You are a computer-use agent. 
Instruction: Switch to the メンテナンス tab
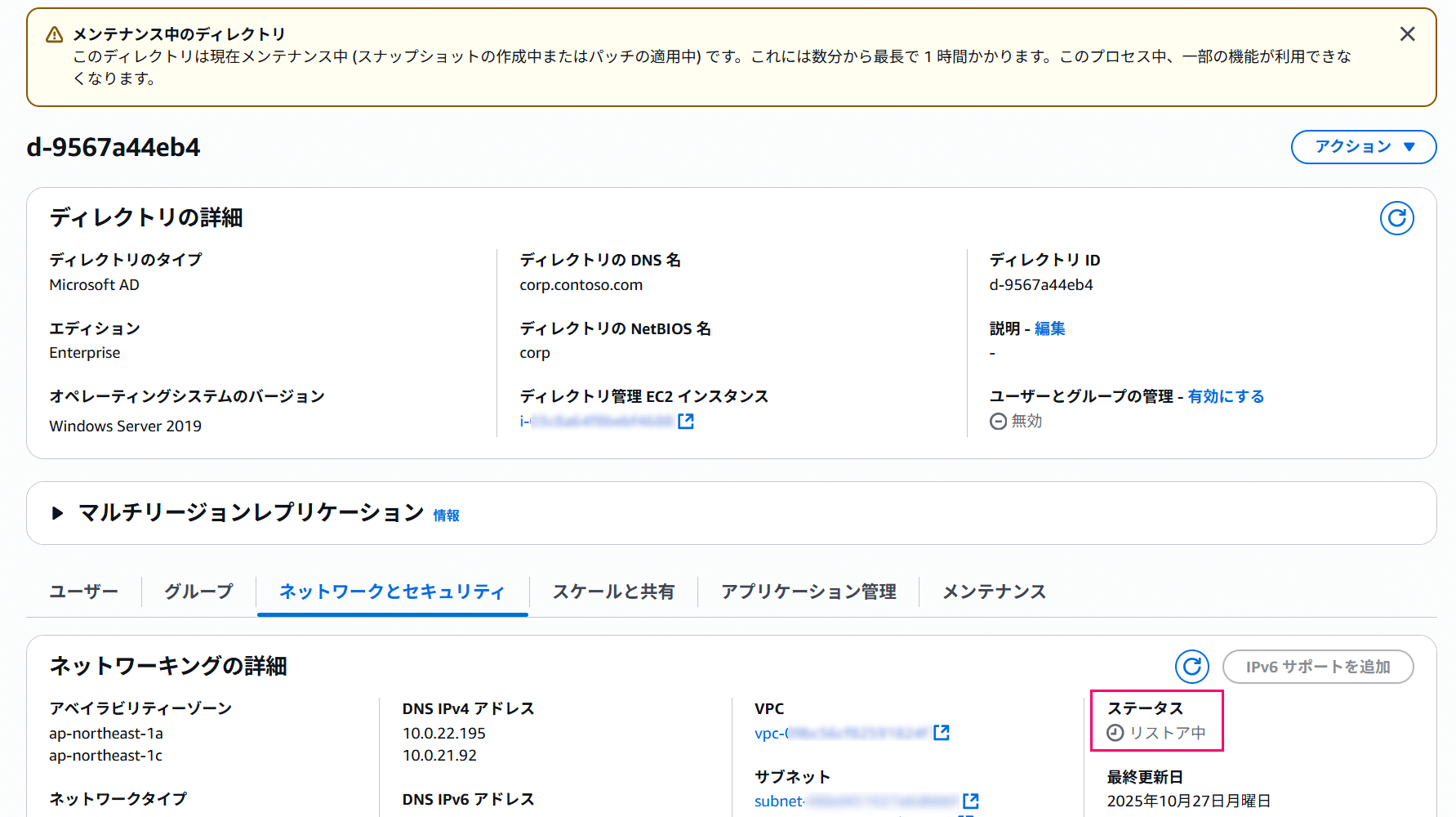click(x=994, y=592)
